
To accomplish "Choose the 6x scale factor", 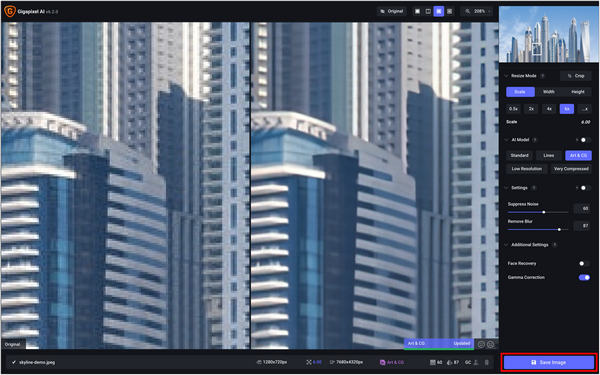I will [x=567, y=109].
